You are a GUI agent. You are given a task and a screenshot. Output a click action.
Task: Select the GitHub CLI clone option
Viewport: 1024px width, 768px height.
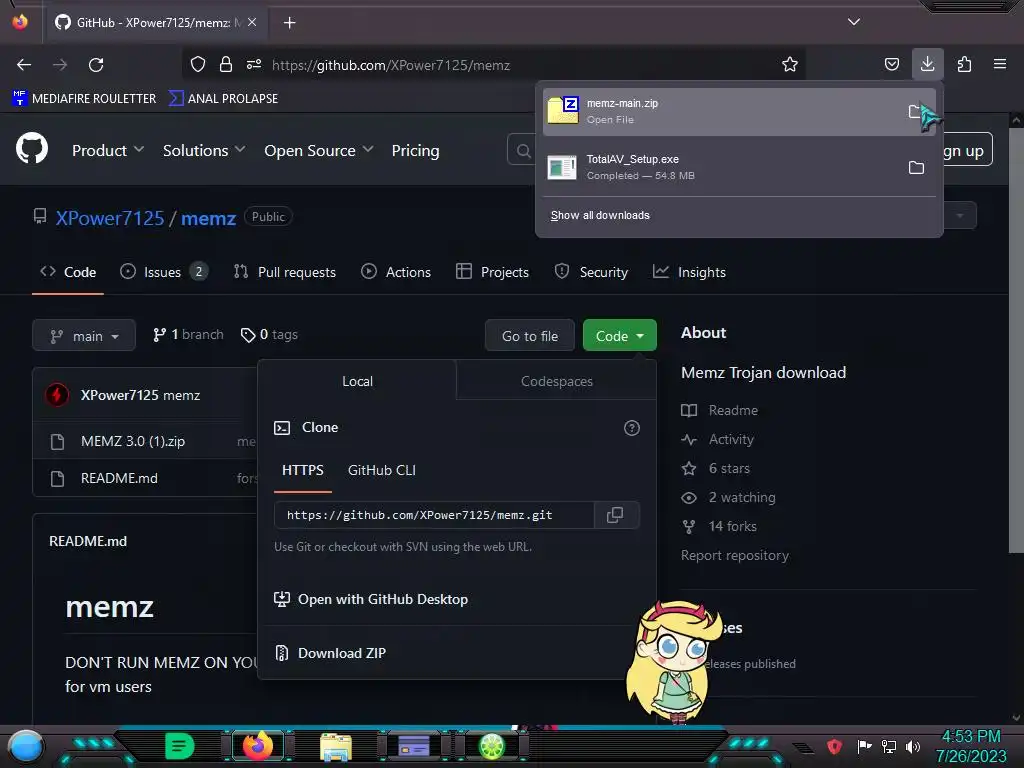381,470
